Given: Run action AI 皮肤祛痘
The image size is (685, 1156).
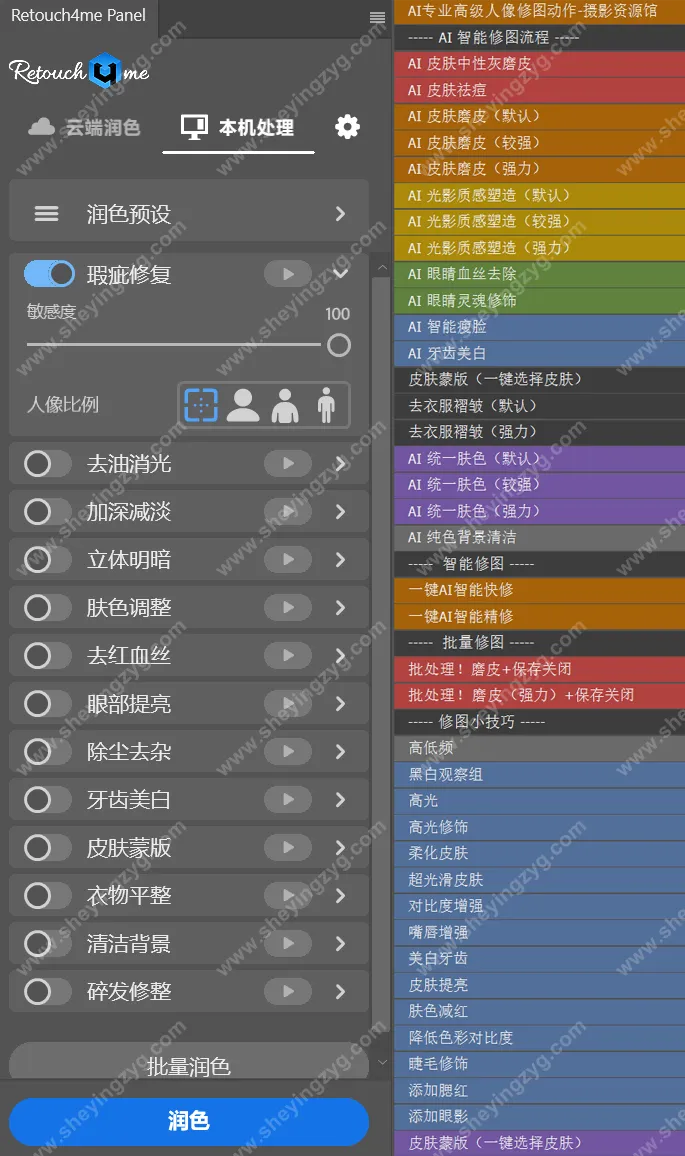Looking at the screenshot, I should pos(540,90).
